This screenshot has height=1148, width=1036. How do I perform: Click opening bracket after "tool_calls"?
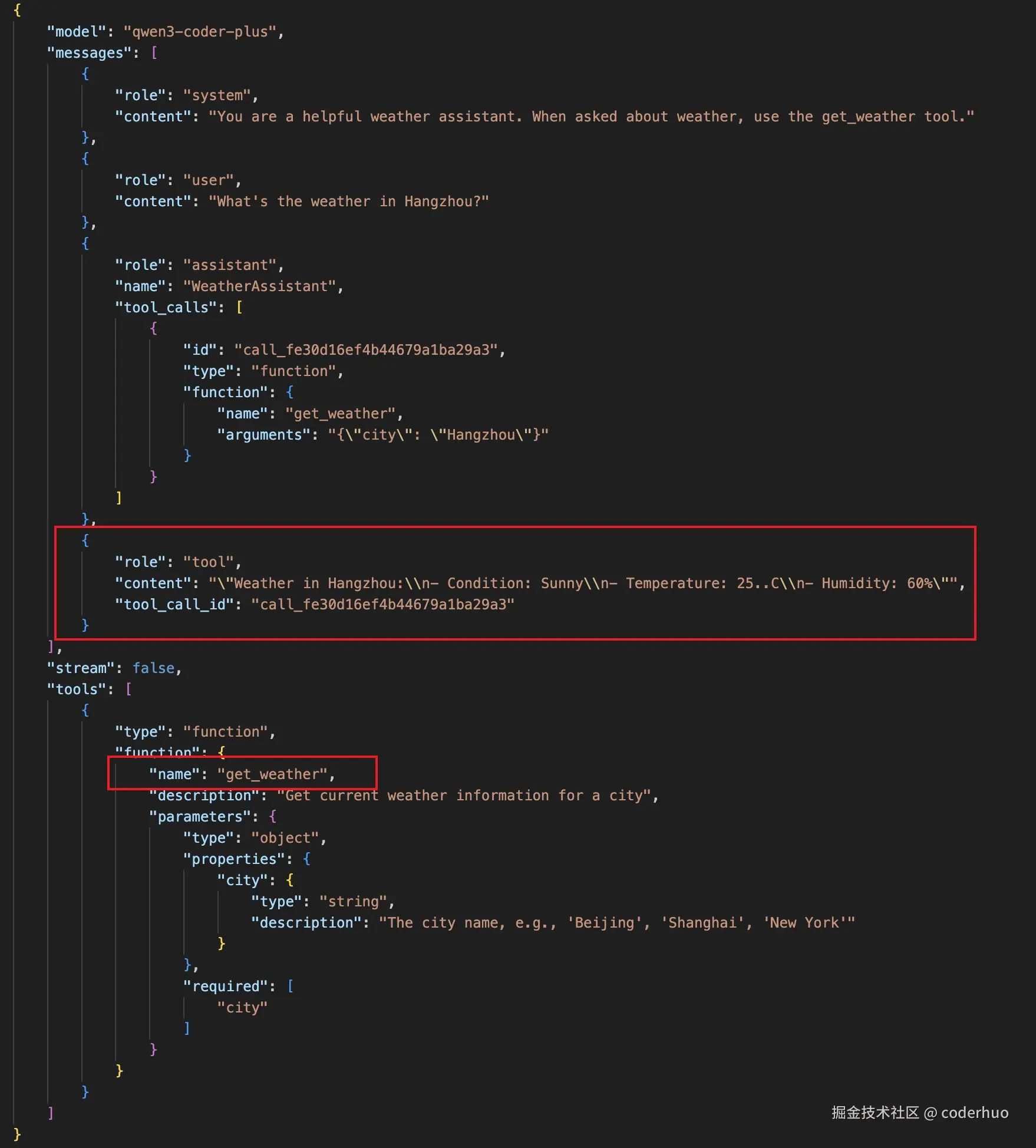pos(239,308)
